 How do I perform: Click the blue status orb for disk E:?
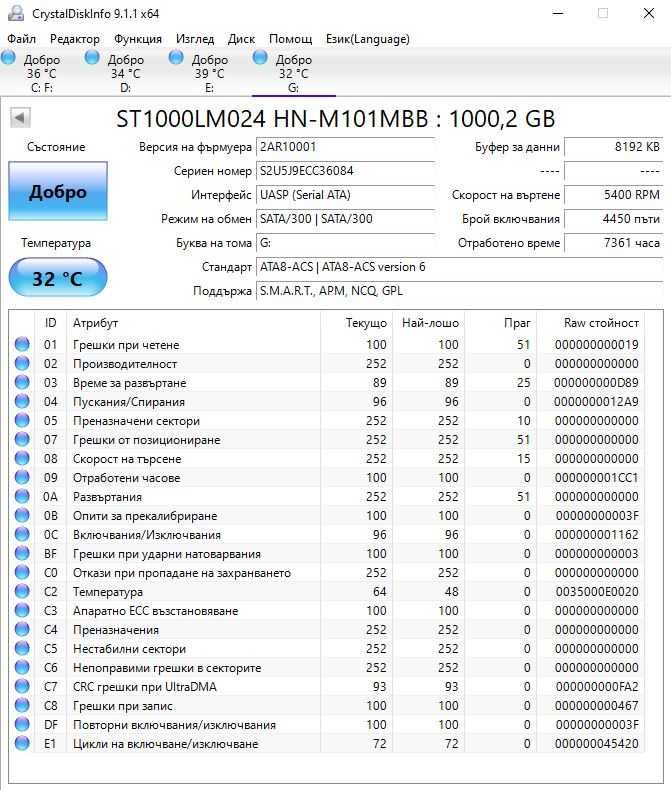coord(176,57)
